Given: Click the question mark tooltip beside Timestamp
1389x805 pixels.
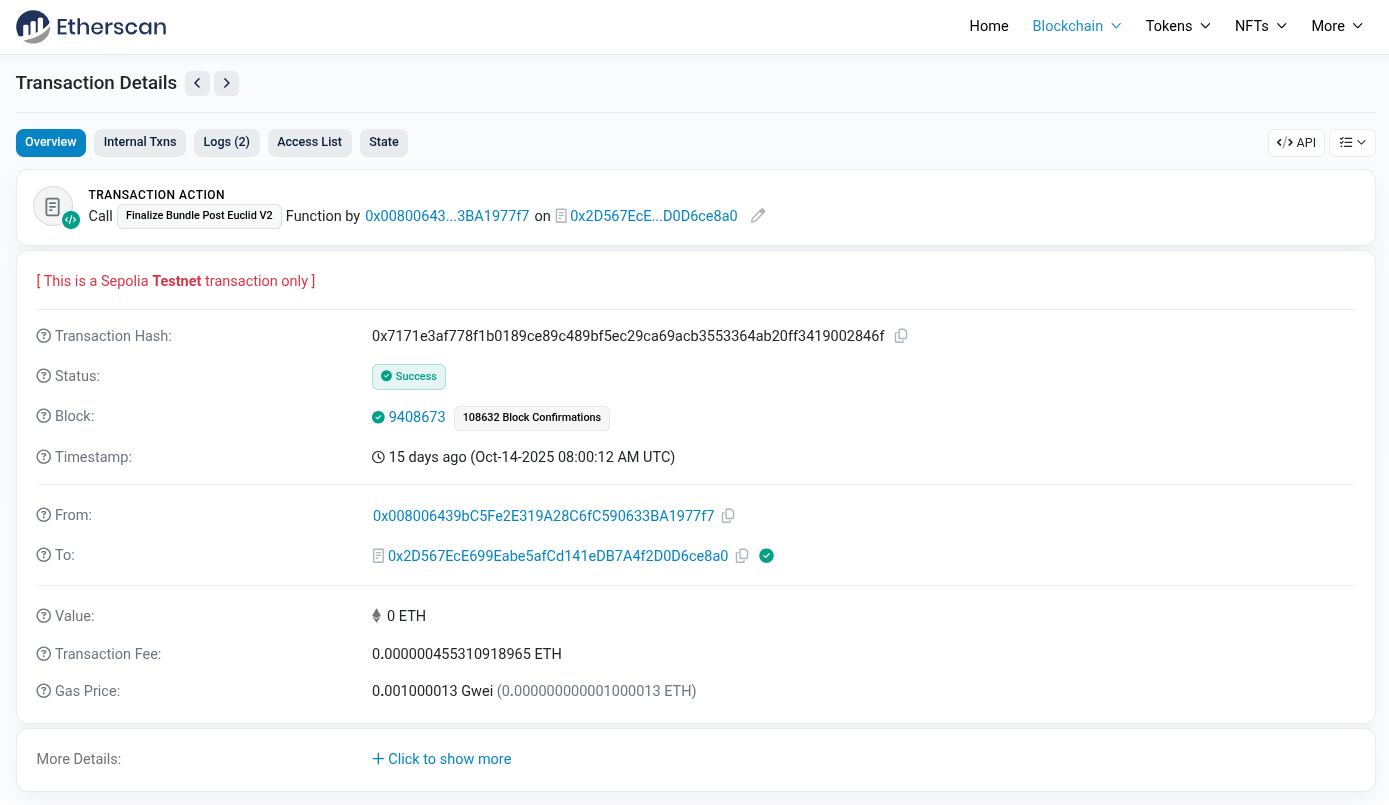Looking at the screenshot, I should coord(42,456).
